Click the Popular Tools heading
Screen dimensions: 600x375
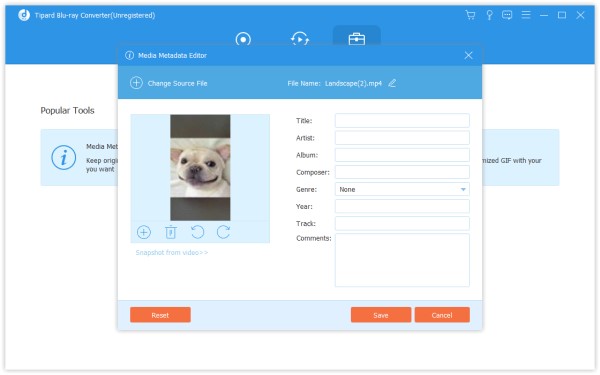pos(67,110)
